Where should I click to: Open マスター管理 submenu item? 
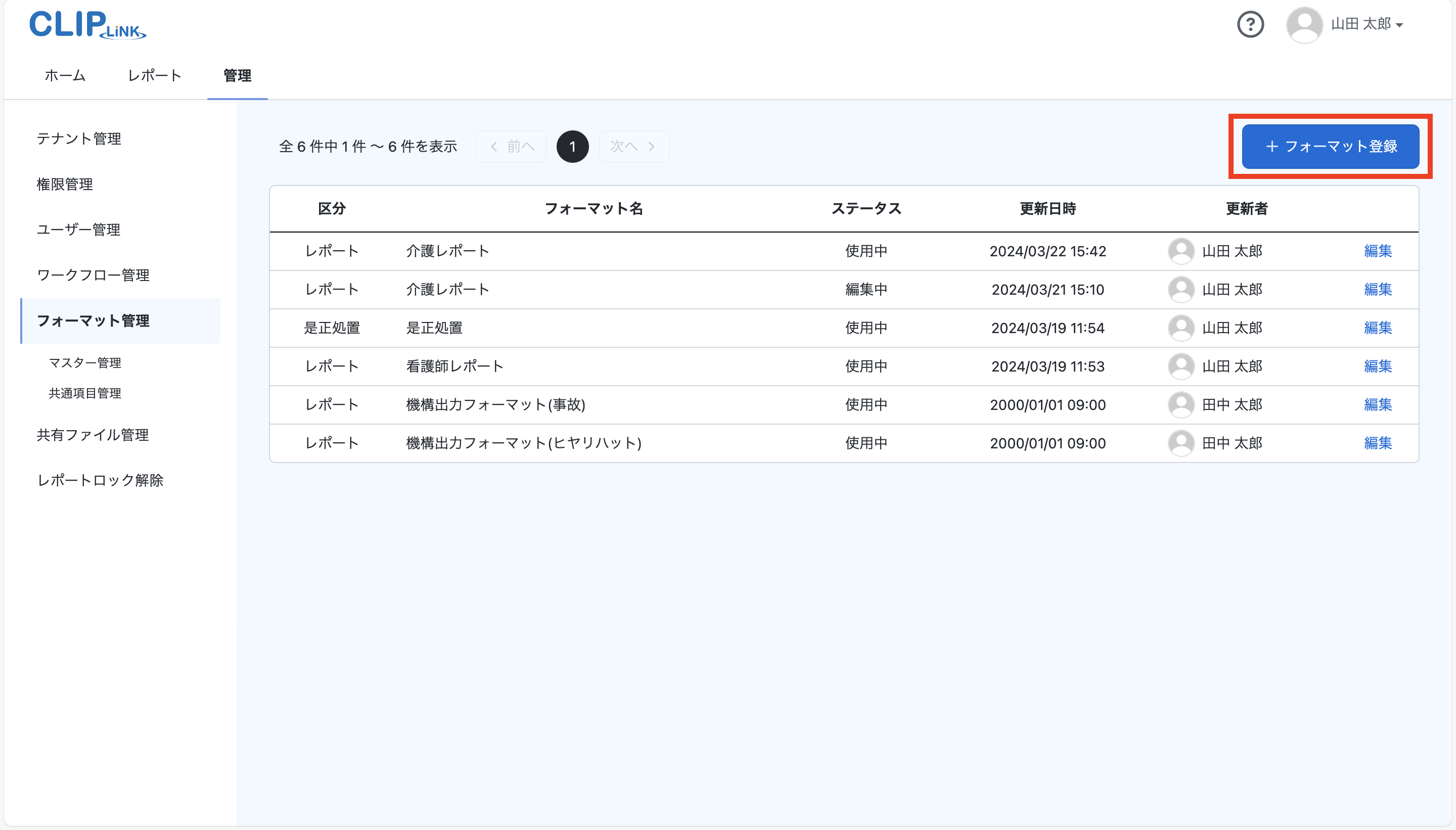click(x=85, y=363)
